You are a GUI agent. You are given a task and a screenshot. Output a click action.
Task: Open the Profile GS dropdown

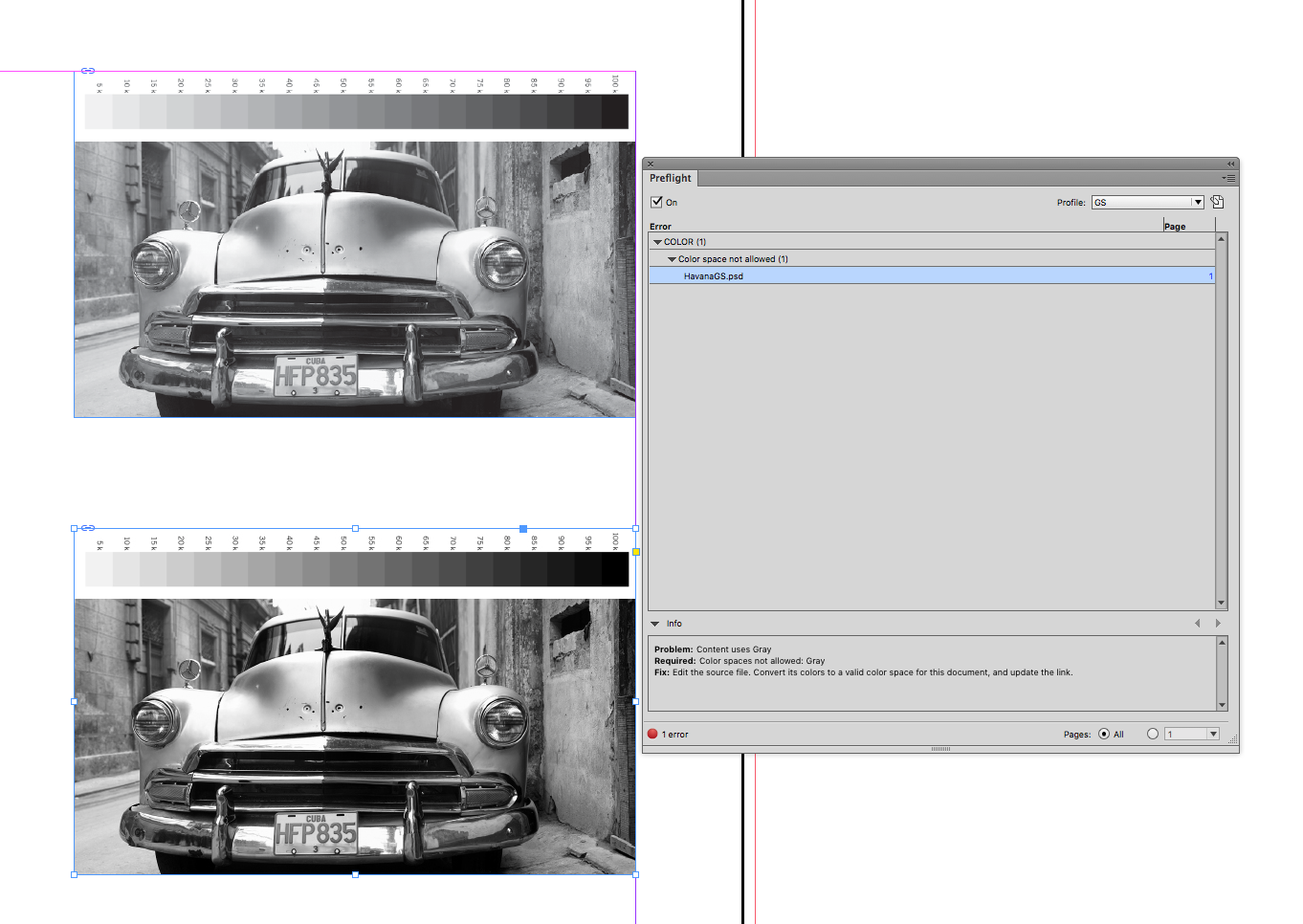1147,202
